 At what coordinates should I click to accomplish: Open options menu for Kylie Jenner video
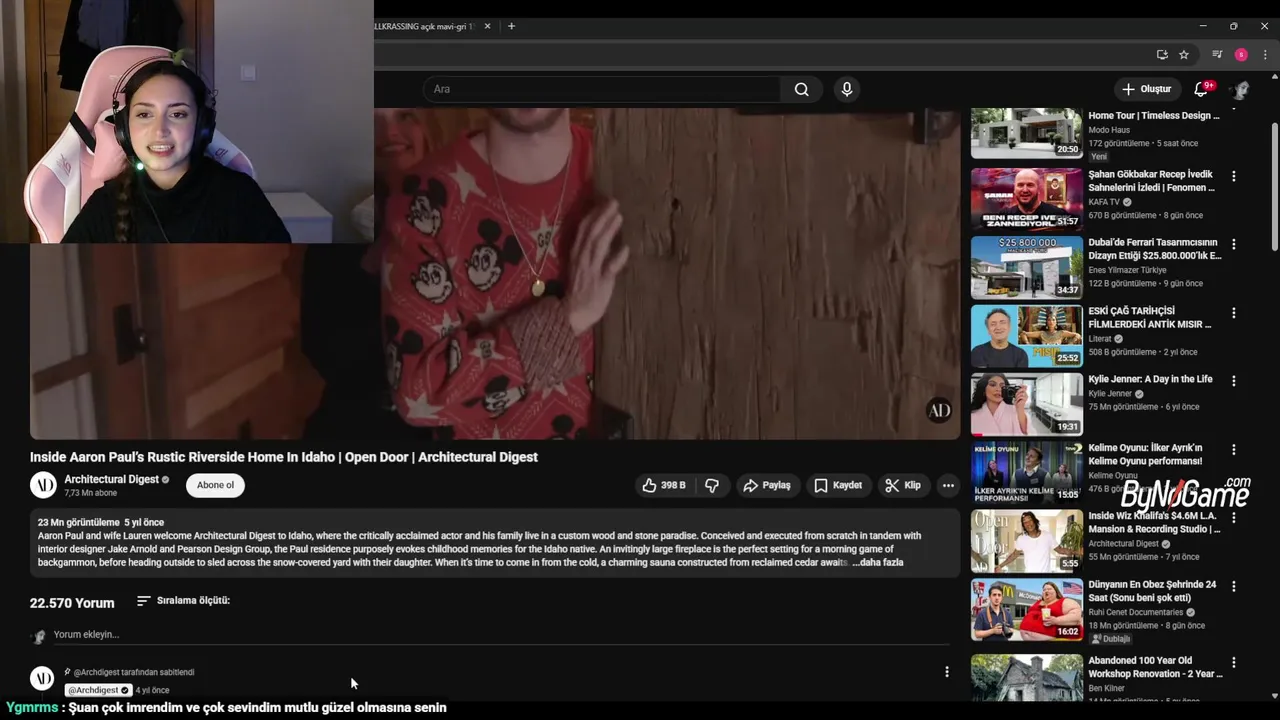point(1233,381)
